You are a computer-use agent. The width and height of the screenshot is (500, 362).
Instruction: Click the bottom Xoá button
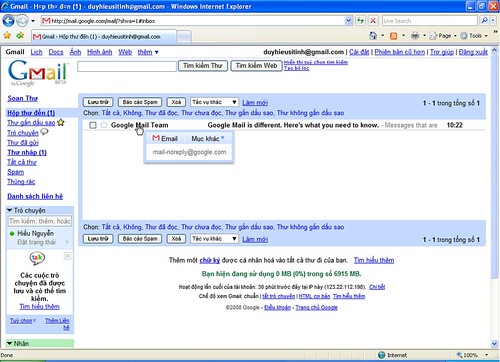tap(176, 239)
